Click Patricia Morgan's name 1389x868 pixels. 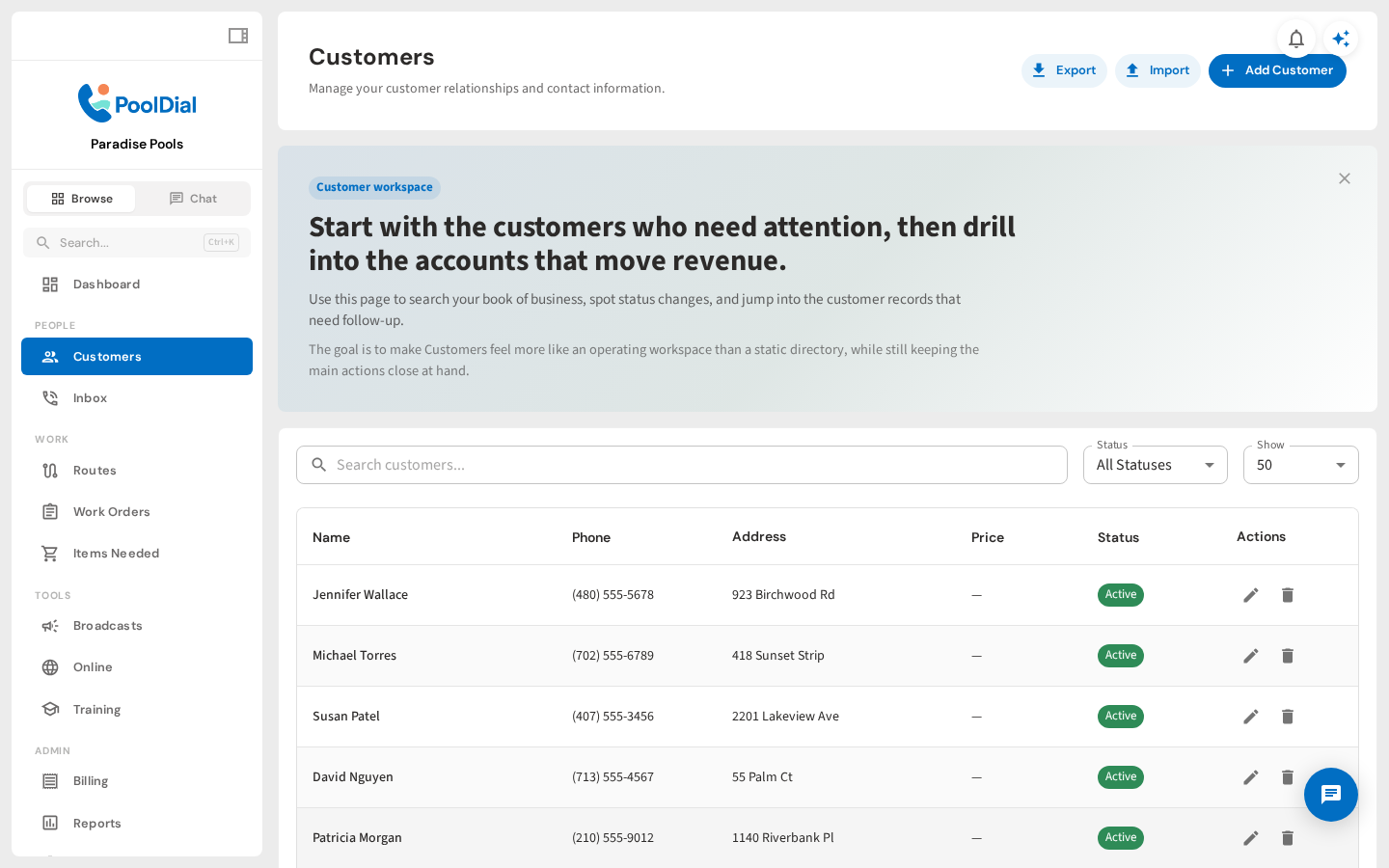click(x=357, y=838)
